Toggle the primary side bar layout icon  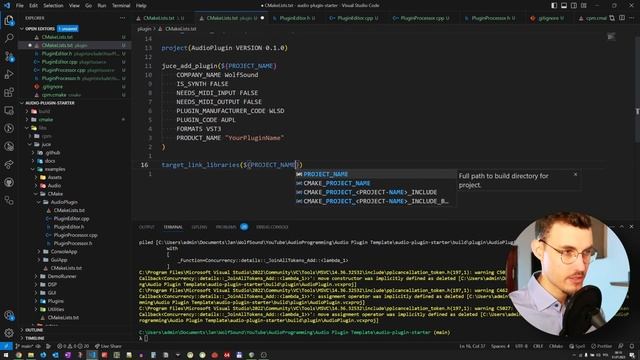(554, 5)
